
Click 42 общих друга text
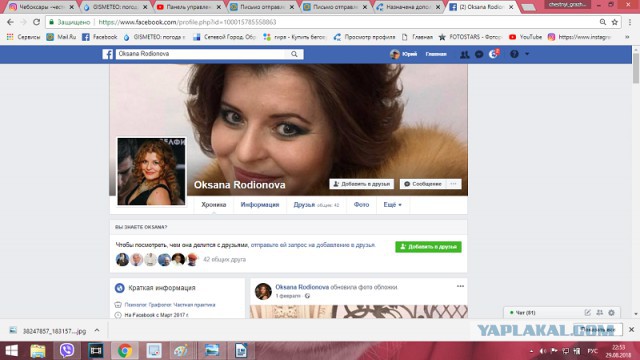(x=224, y=259)
